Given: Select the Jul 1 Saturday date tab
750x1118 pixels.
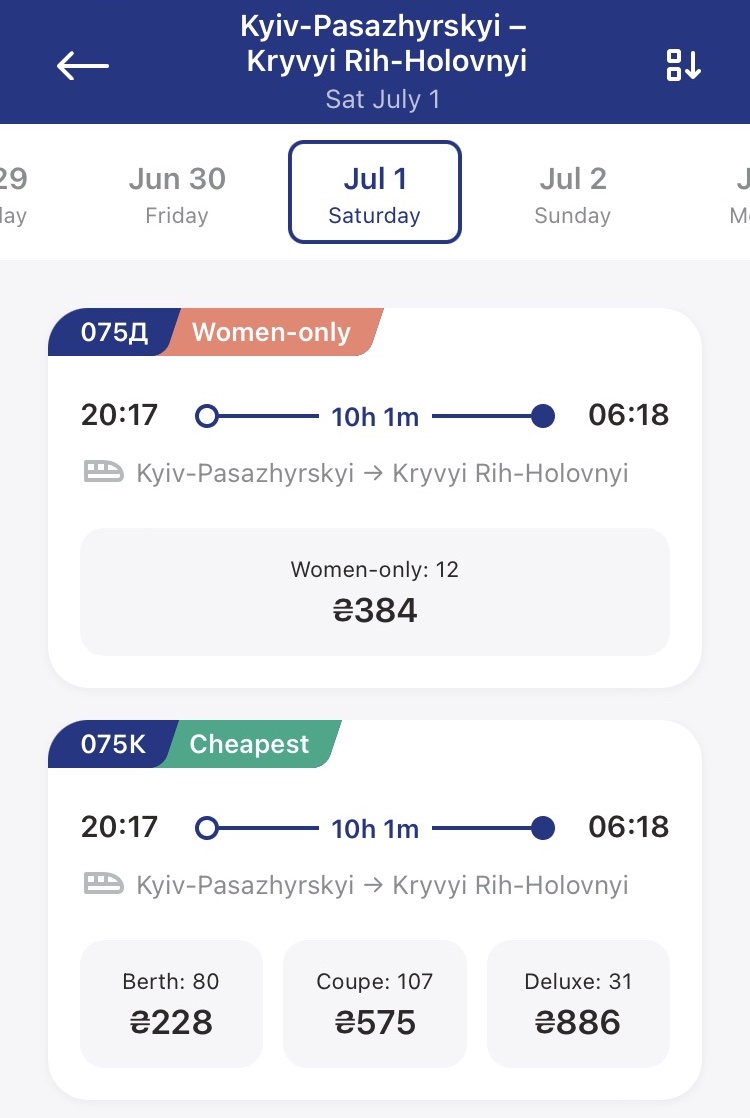Looking at the screenshot, I should pyautogui.click(x=375, y=193).
